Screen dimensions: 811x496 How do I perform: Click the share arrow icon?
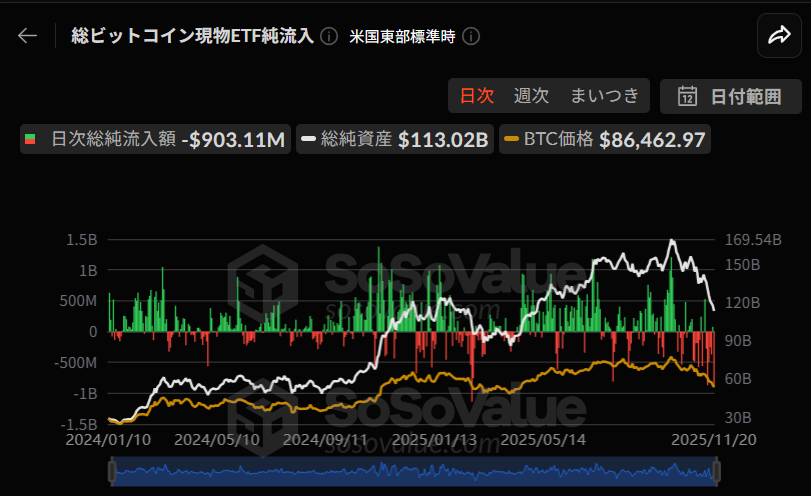pyautogui.click(x=778, y=36)
